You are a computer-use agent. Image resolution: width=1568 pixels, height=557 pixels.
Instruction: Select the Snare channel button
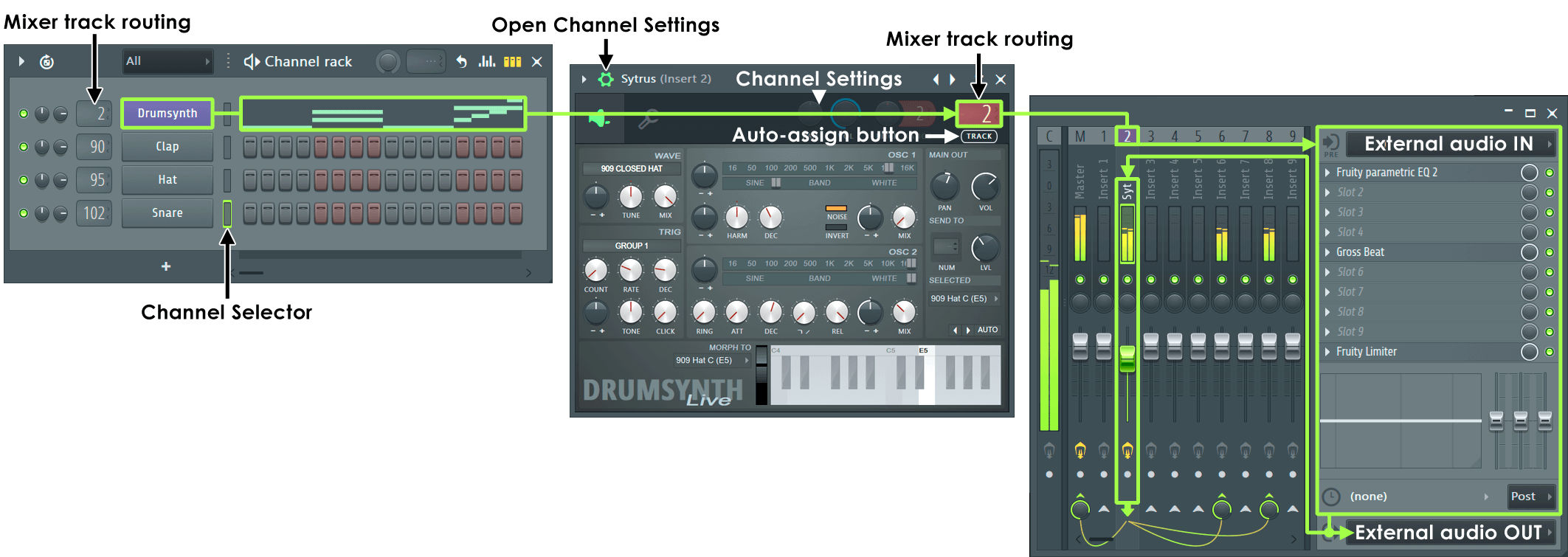[167, 213]
